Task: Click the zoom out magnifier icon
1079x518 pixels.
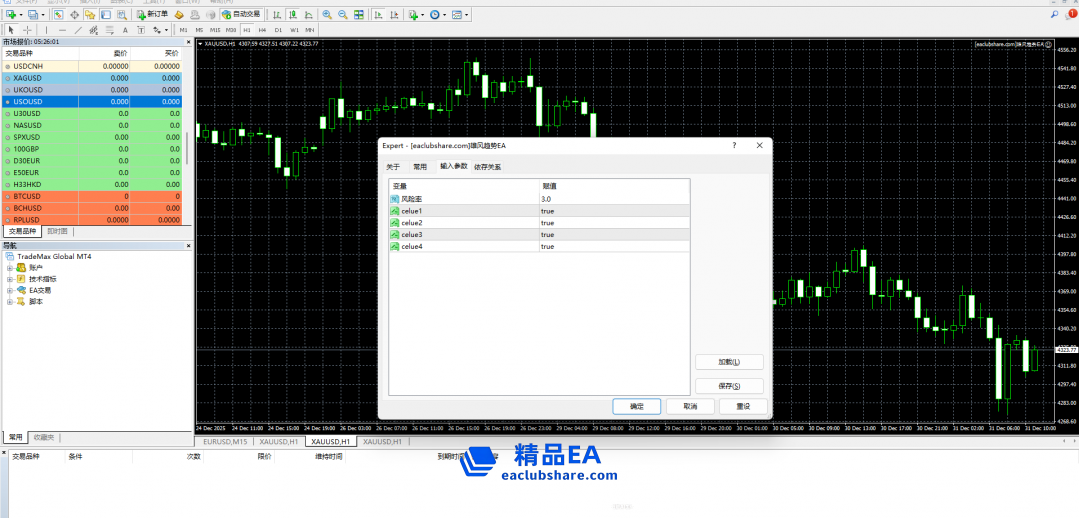Action: (343, 15)
